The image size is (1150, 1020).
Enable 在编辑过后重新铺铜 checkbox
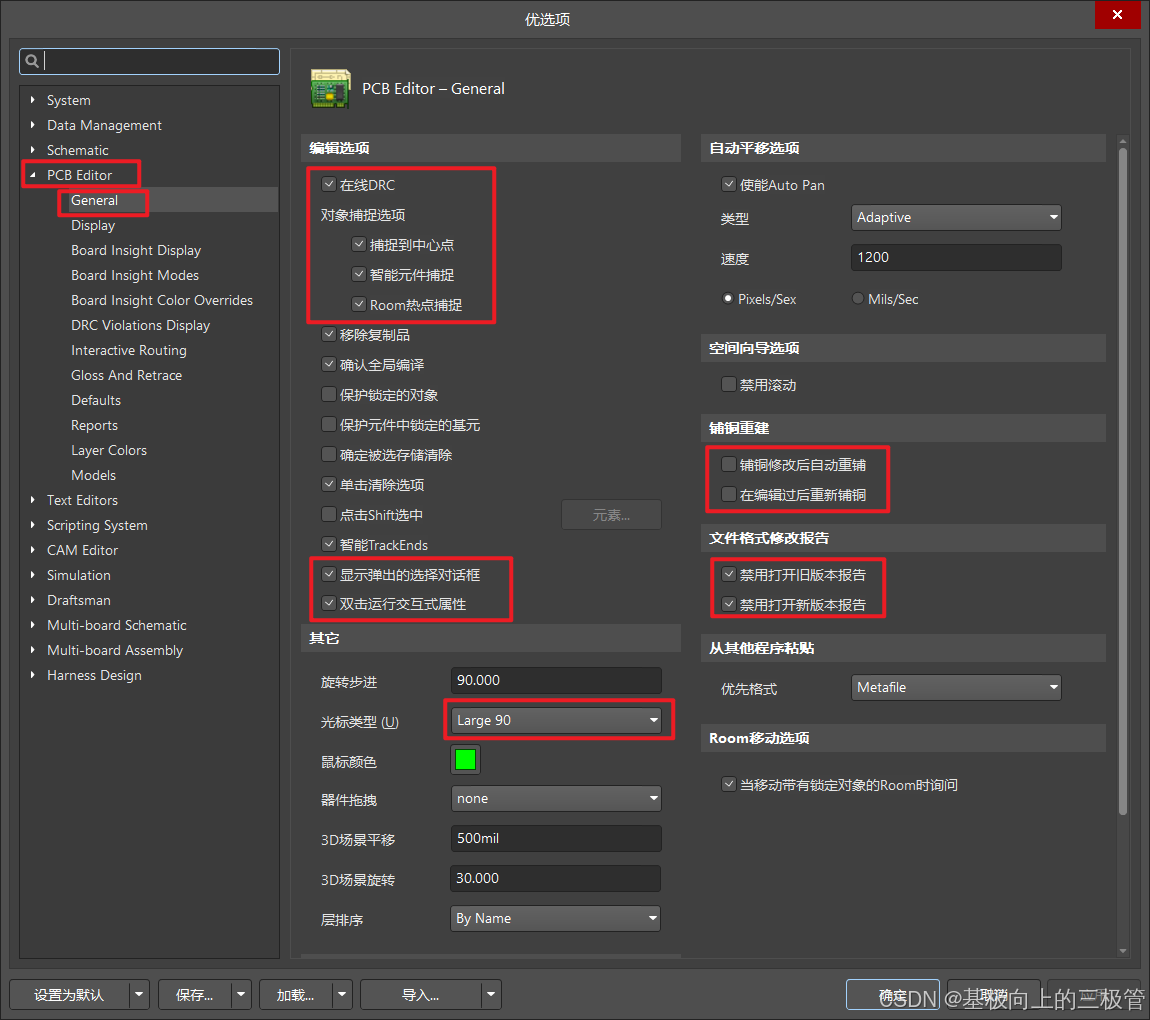click(728, 494)
